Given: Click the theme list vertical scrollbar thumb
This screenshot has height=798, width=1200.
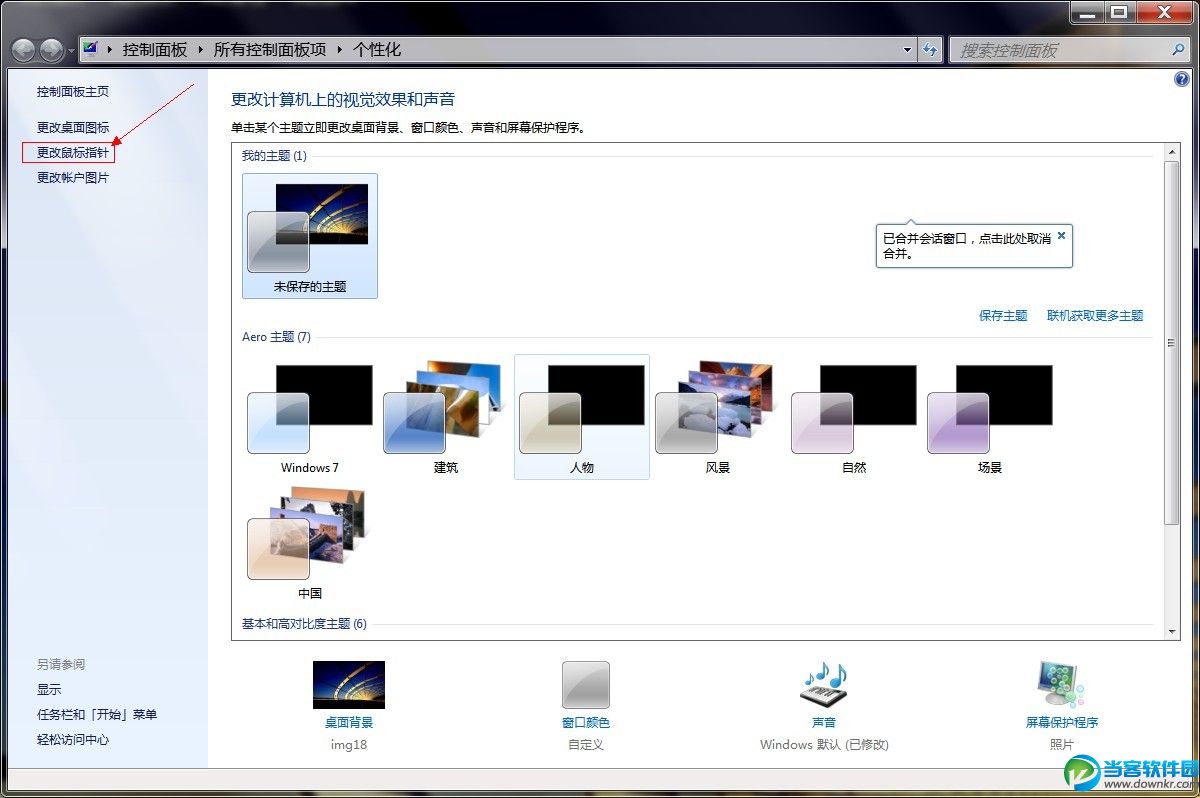Looking at the screenshot, I should click(1172, 343).
